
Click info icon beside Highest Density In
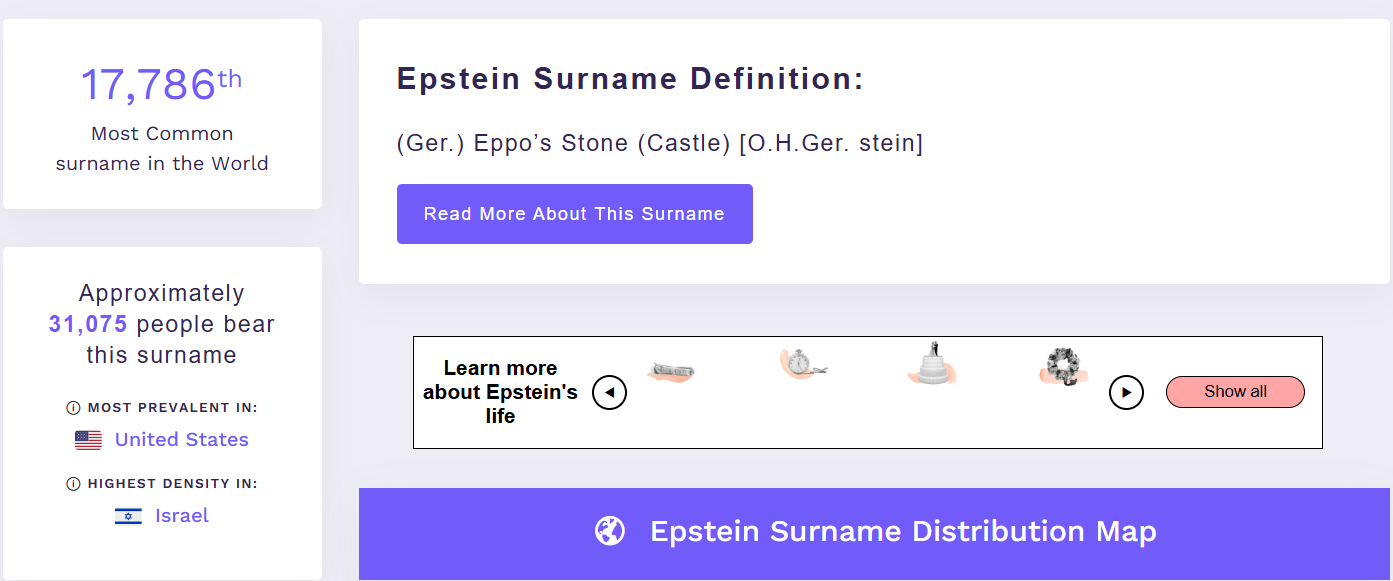tap(73, 484)
